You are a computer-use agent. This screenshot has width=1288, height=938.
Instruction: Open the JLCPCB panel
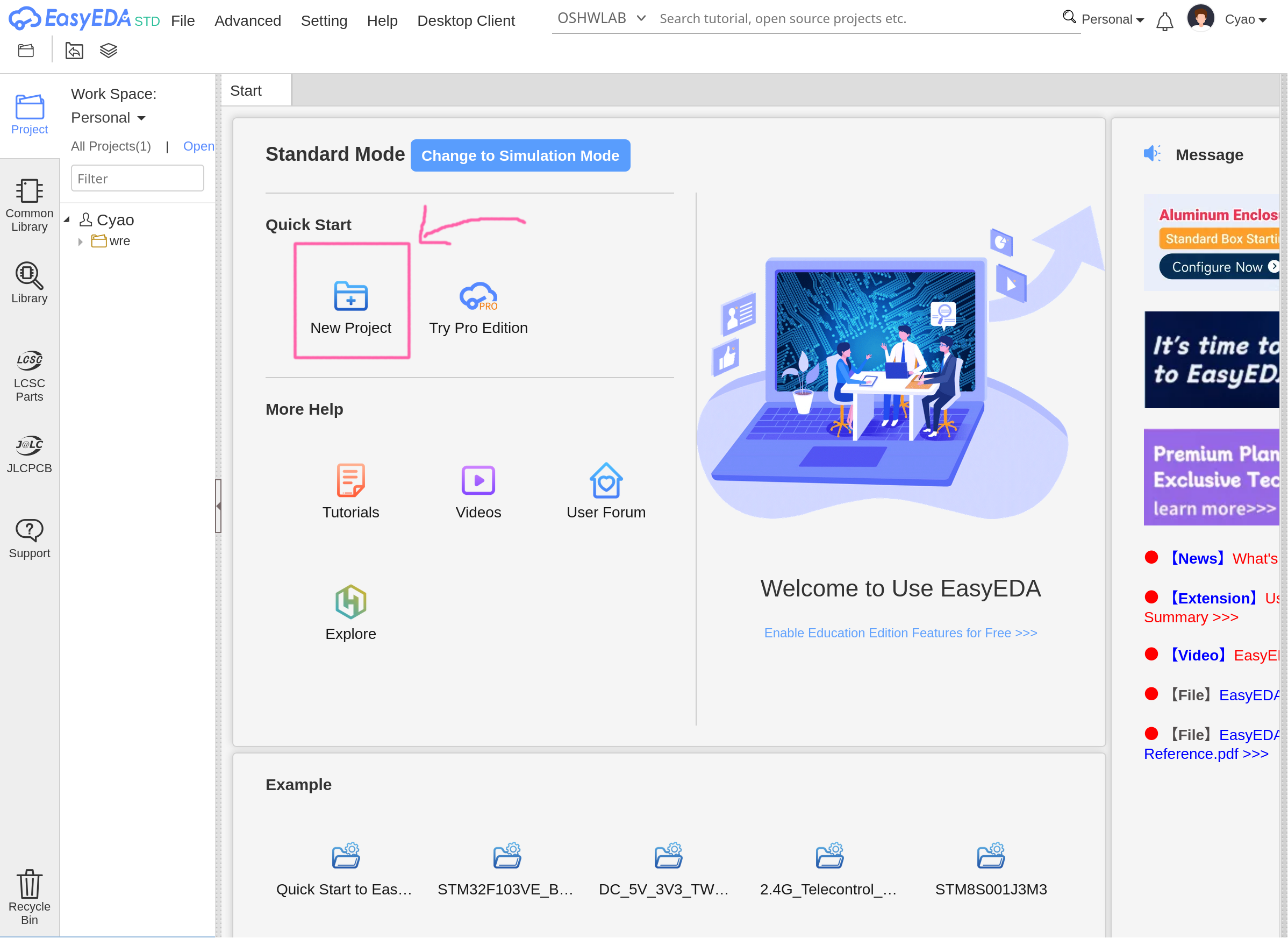coord(30,454)
